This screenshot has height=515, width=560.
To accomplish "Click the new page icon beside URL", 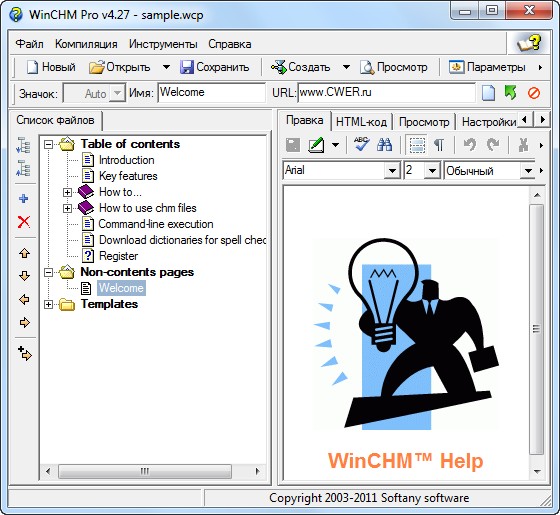I will (488, 93).
